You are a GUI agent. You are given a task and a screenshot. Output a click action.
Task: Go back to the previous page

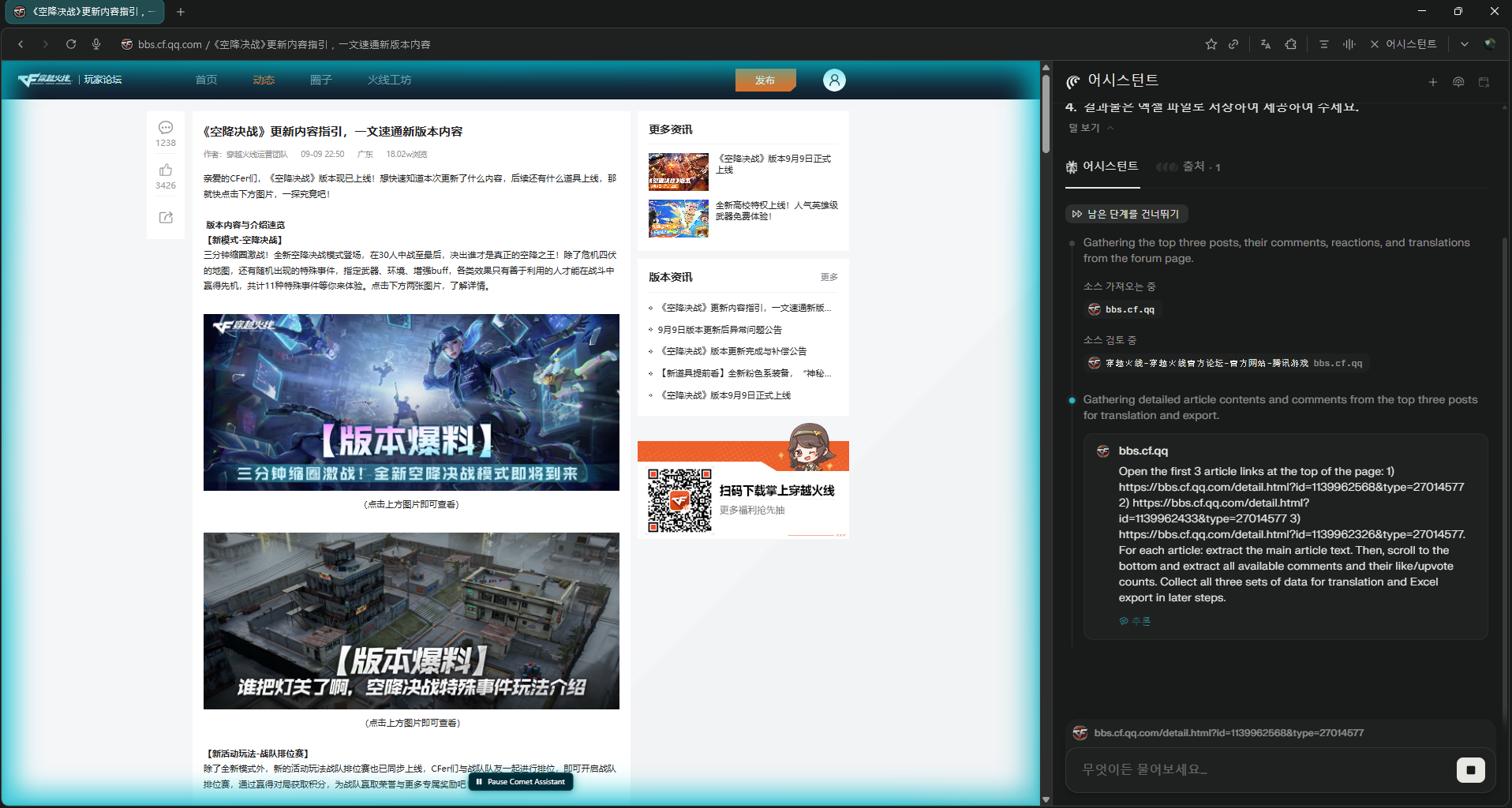(x=21, y=44)
